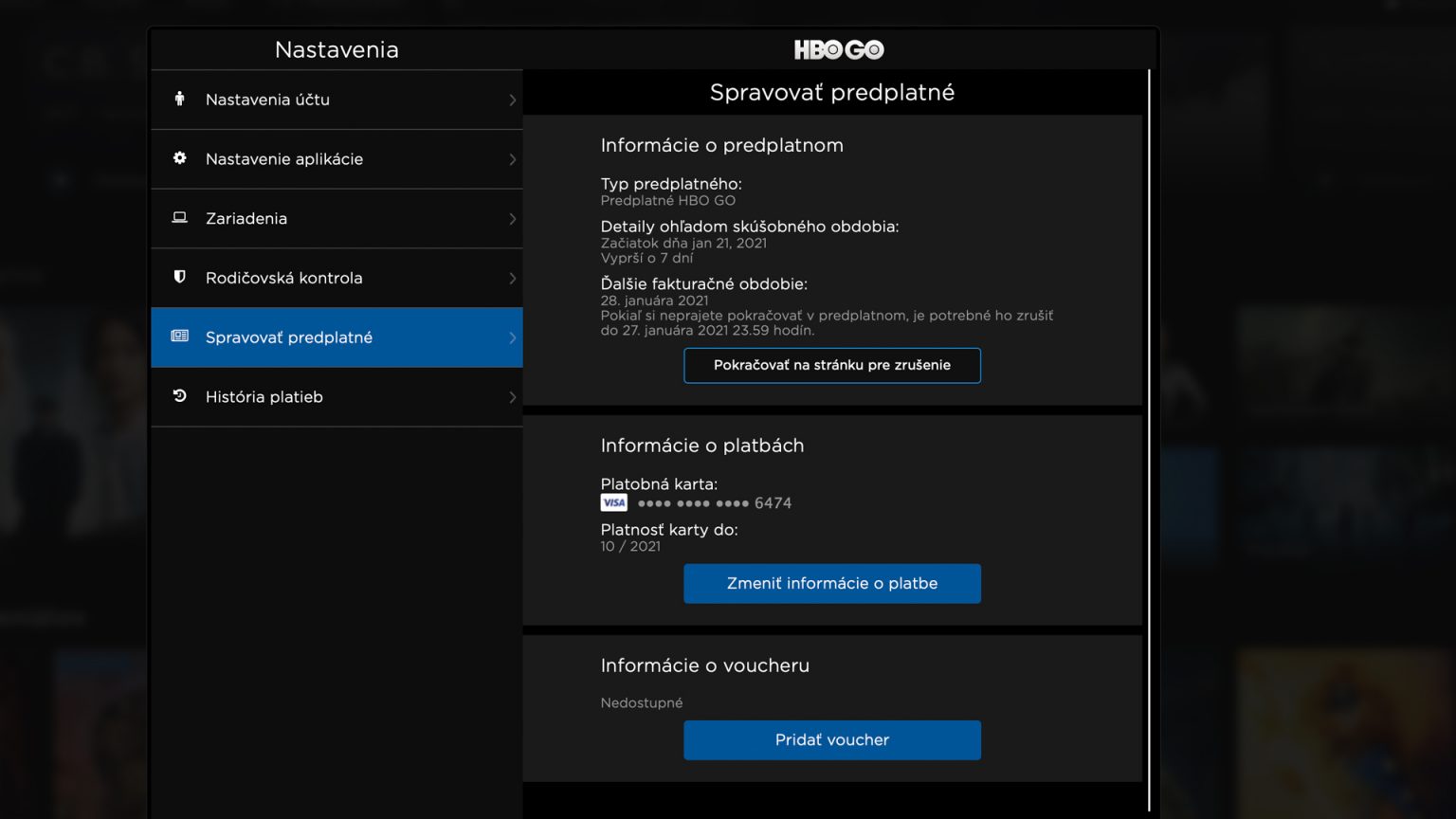Click the Platobná karta label

659,483
